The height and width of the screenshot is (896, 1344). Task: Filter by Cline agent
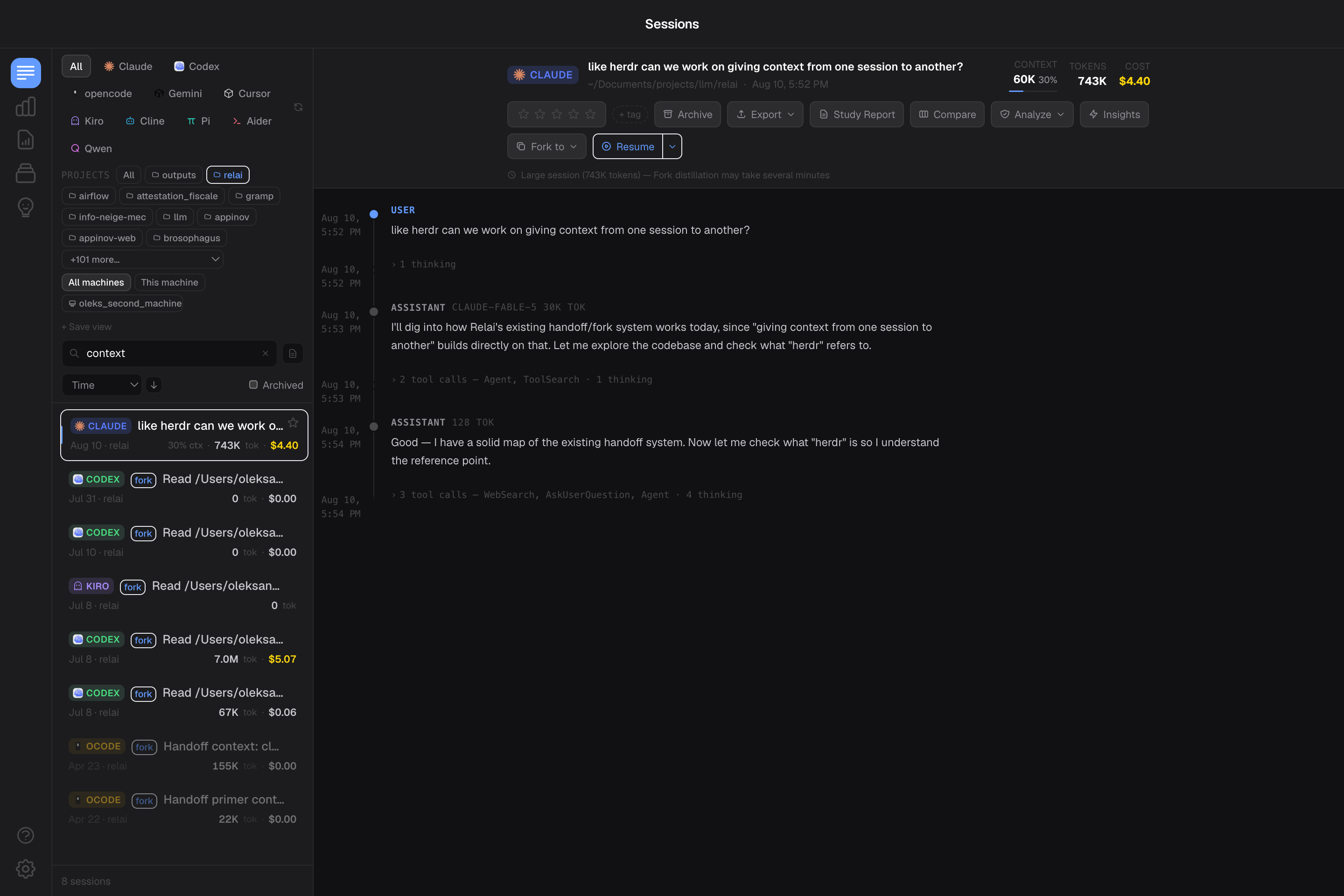(145, 120)
